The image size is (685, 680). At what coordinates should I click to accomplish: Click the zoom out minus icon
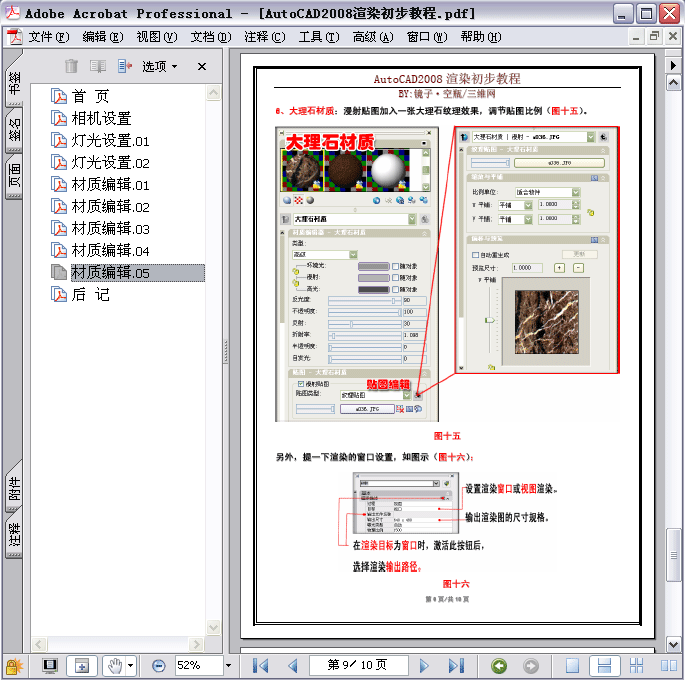tap(158, 666)
